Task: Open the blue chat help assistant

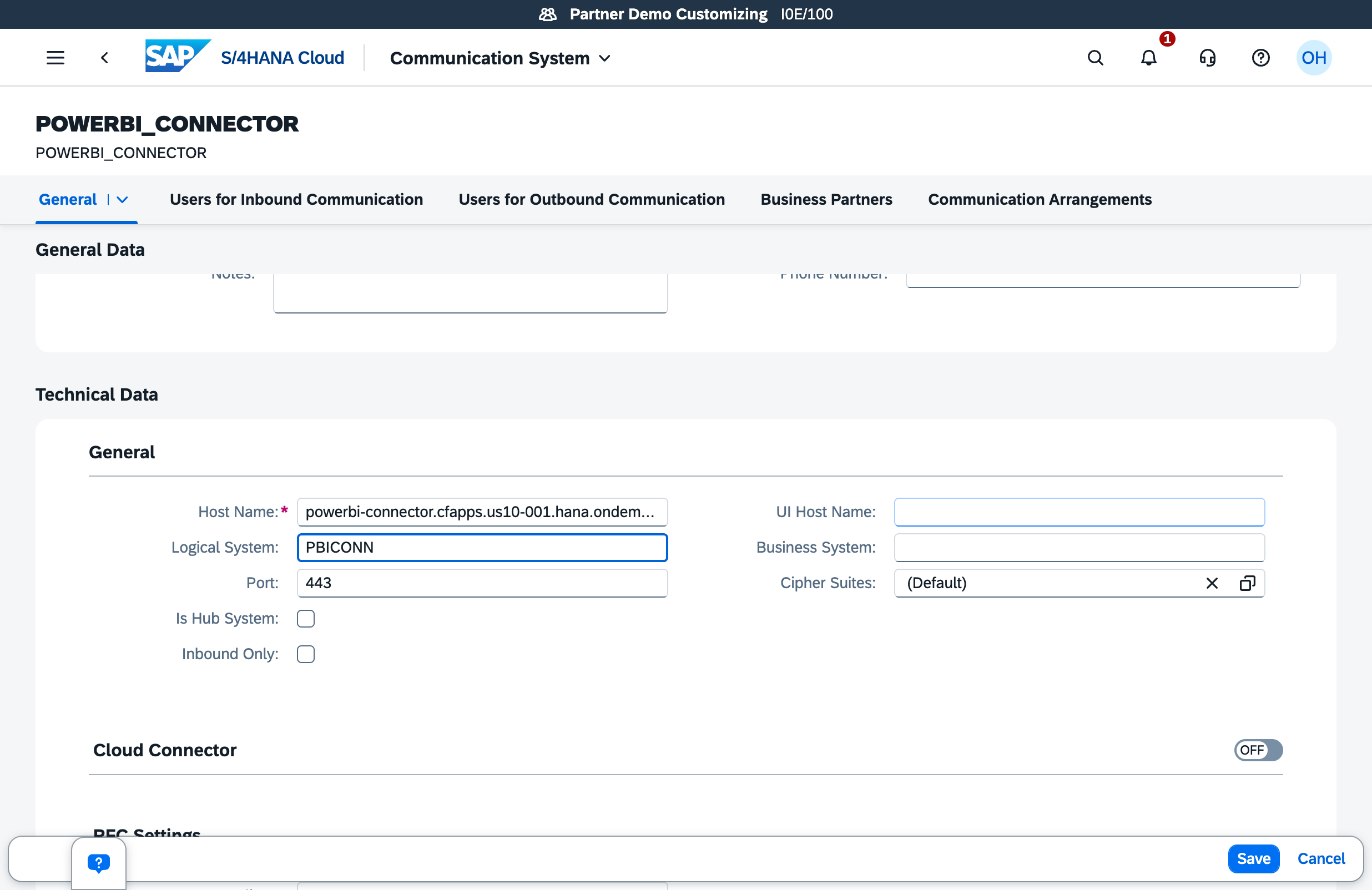Action: tap(99, 862)
